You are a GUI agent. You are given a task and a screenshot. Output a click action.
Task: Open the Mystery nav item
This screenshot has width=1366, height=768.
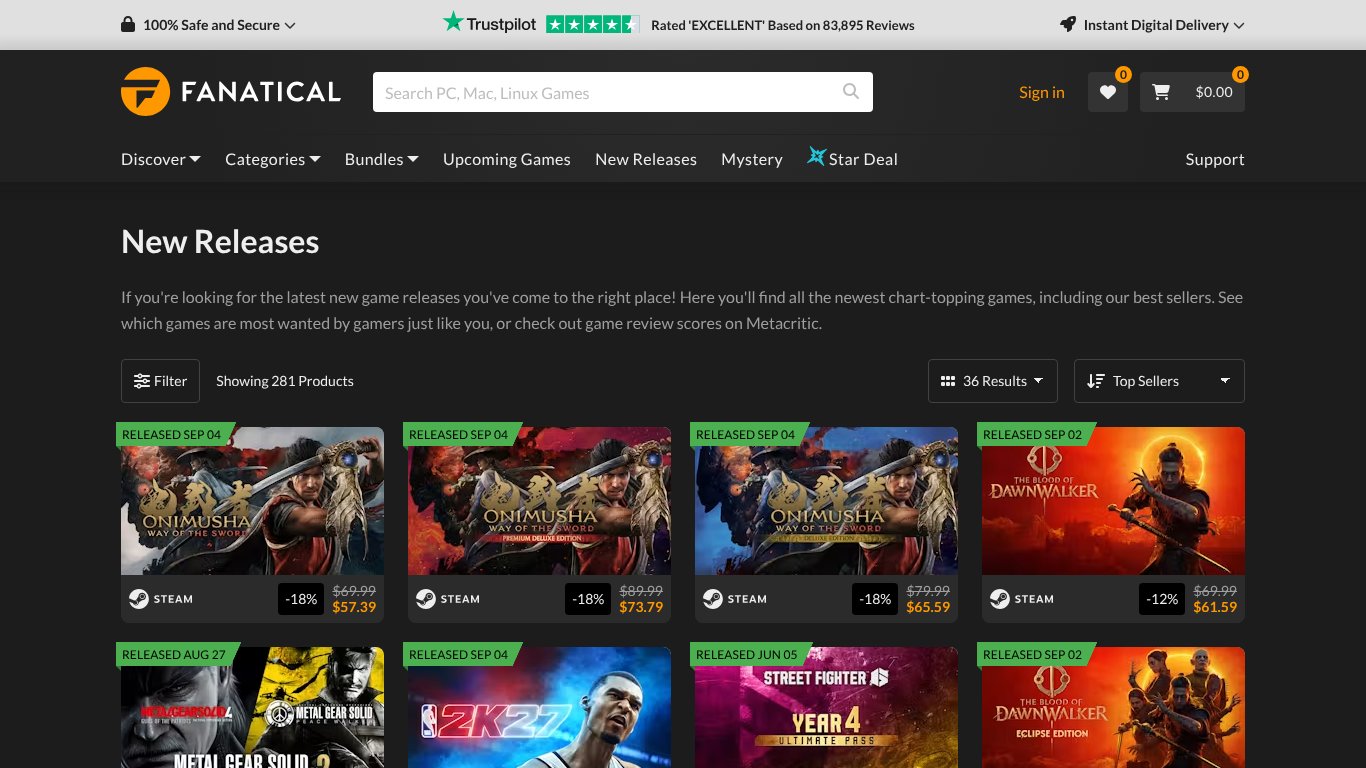point(752,159)
